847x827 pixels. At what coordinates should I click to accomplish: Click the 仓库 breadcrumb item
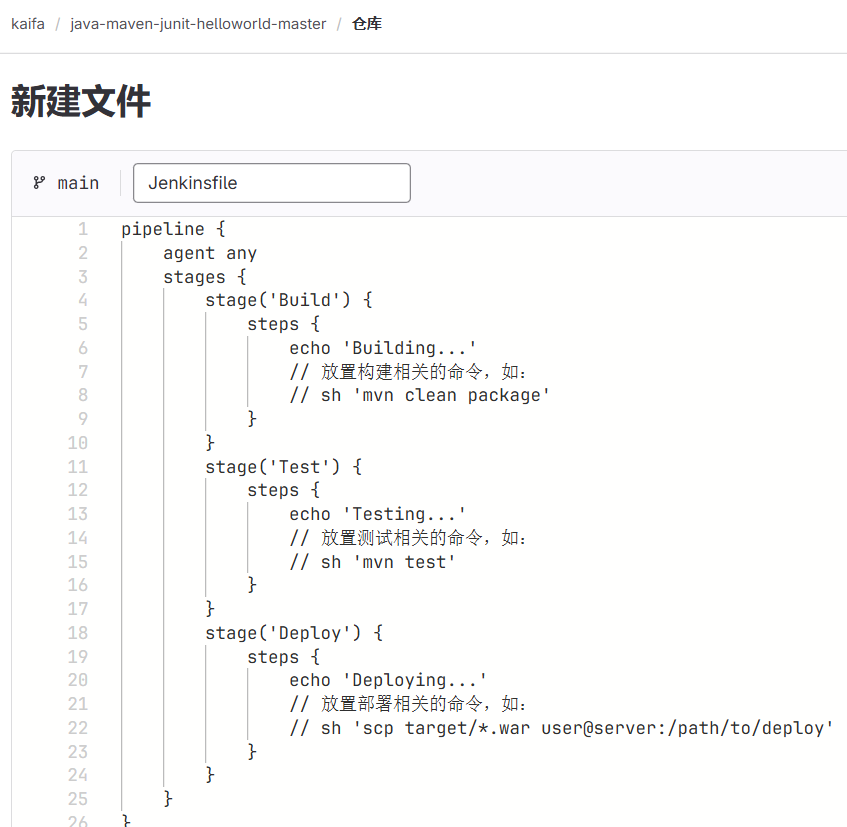[366, 23]
